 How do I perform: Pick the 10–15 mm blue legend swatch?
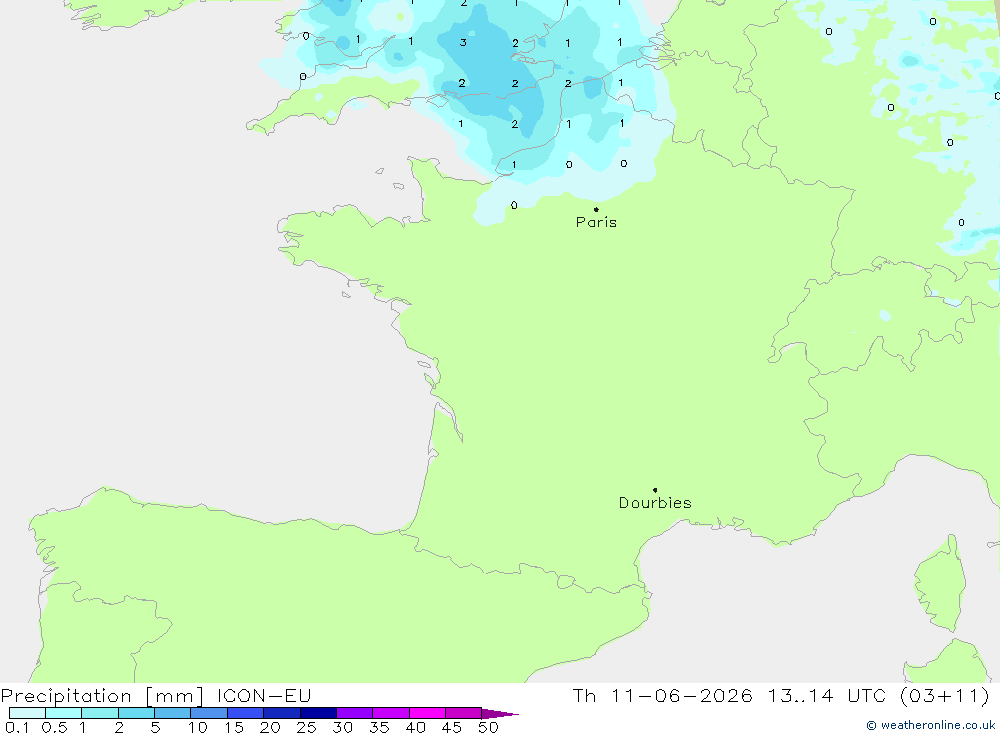click(209, 713)
